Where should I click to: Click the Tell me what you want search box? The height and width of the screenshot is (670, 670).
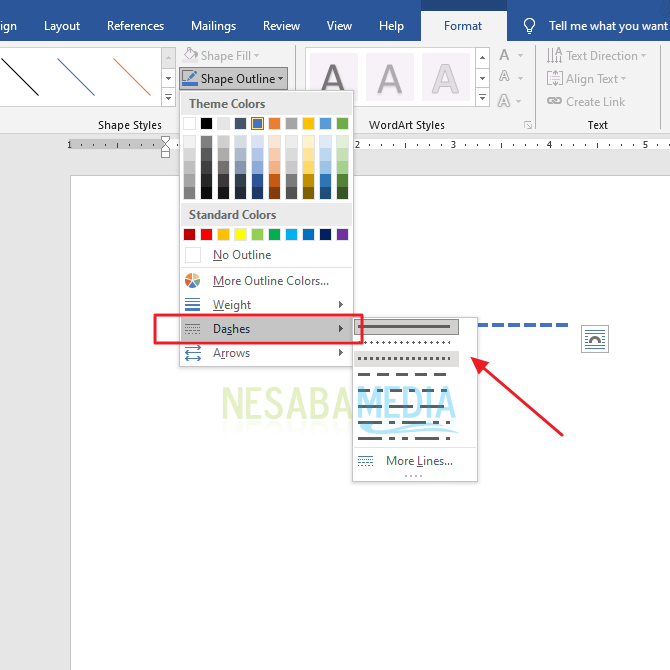pos(607,26)
